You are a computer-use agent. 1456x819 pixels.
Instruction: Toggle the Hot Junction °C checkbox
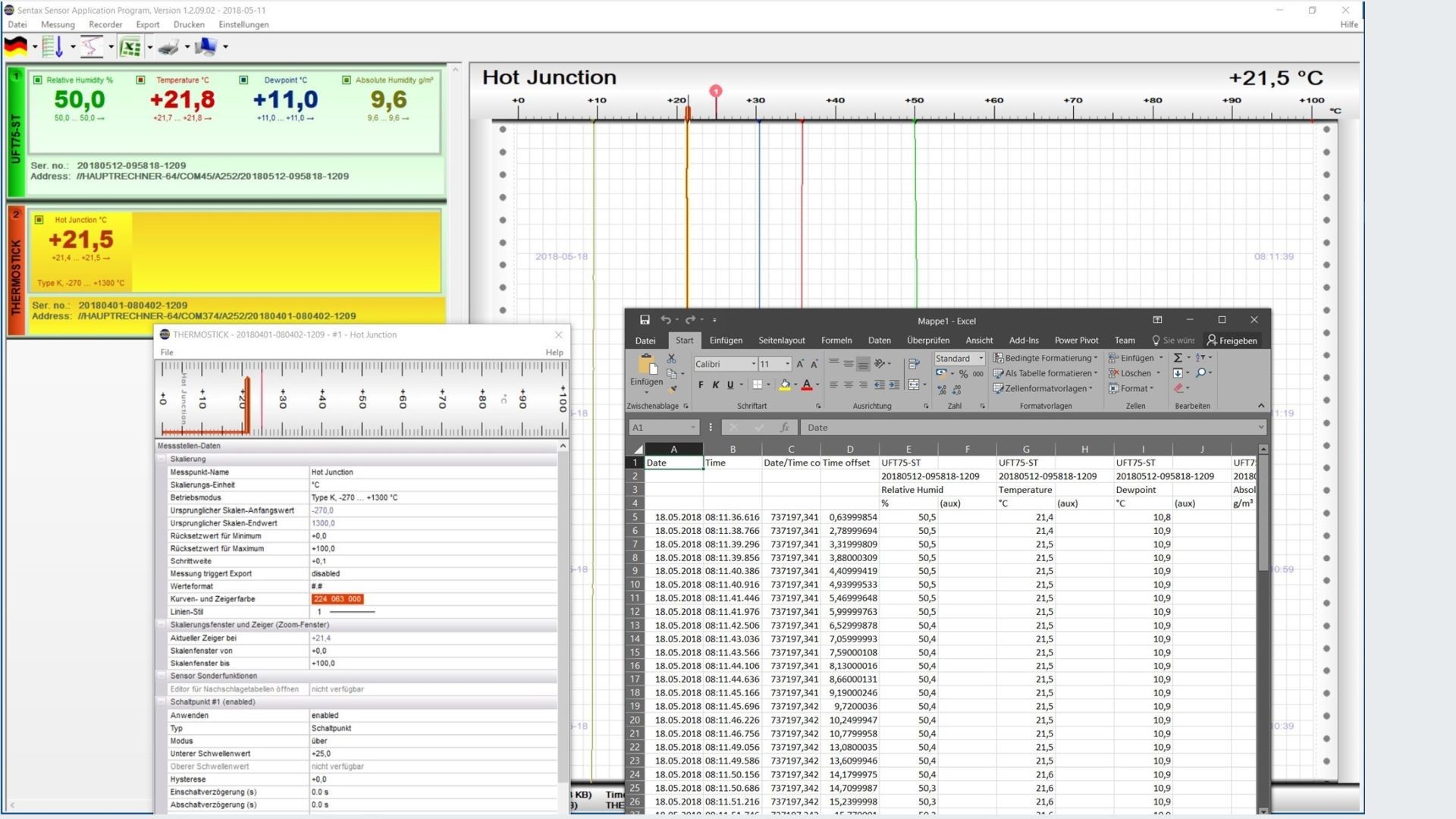(x=39, y=220)
